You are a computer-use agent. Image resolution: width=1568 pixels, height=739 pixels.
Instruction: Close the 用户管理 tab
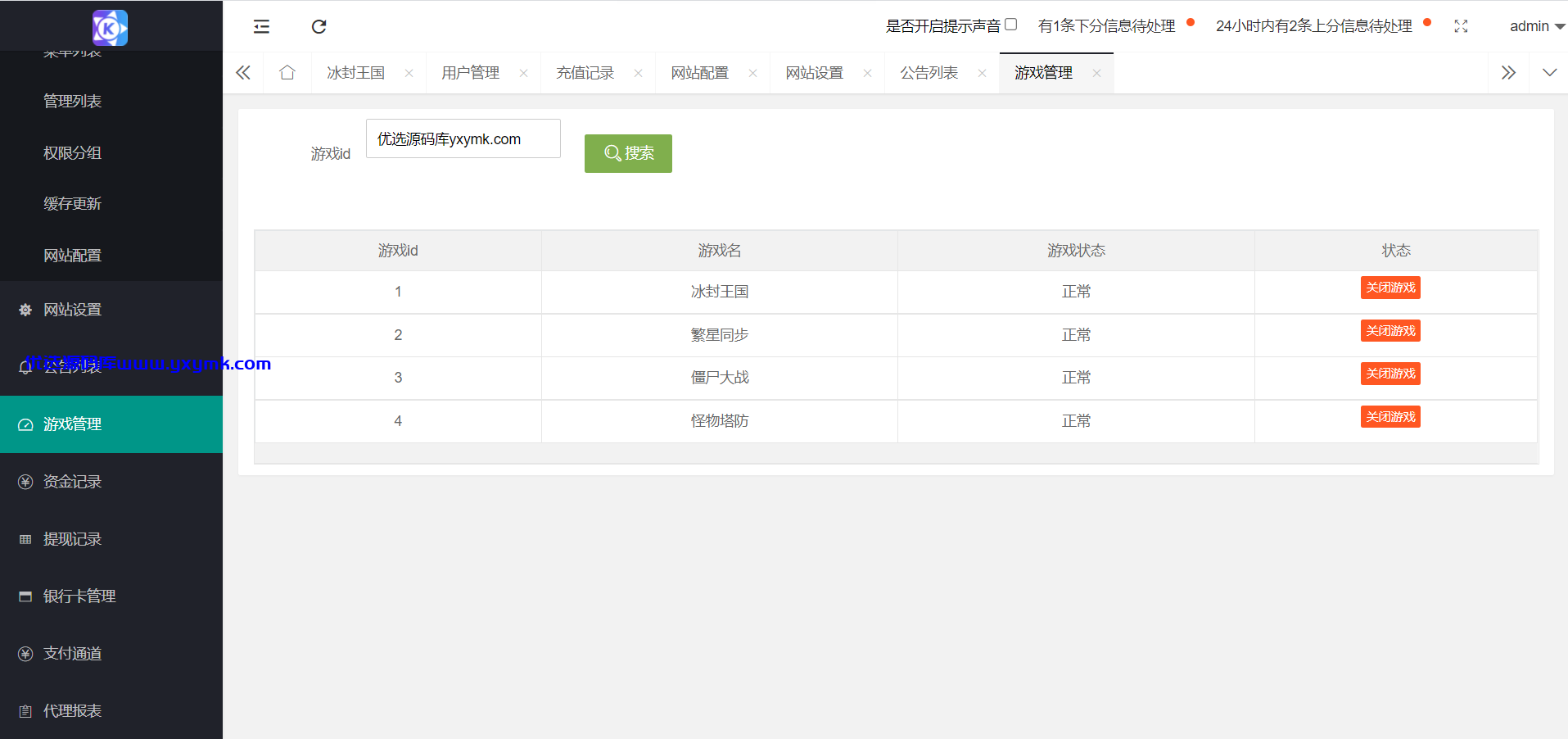tap(523, 73)
